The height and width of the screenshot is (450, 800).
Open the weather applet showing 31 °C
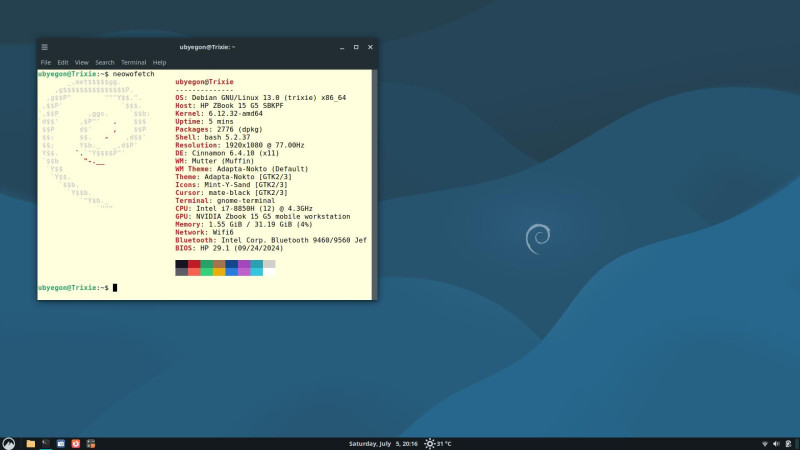[438, 444]
